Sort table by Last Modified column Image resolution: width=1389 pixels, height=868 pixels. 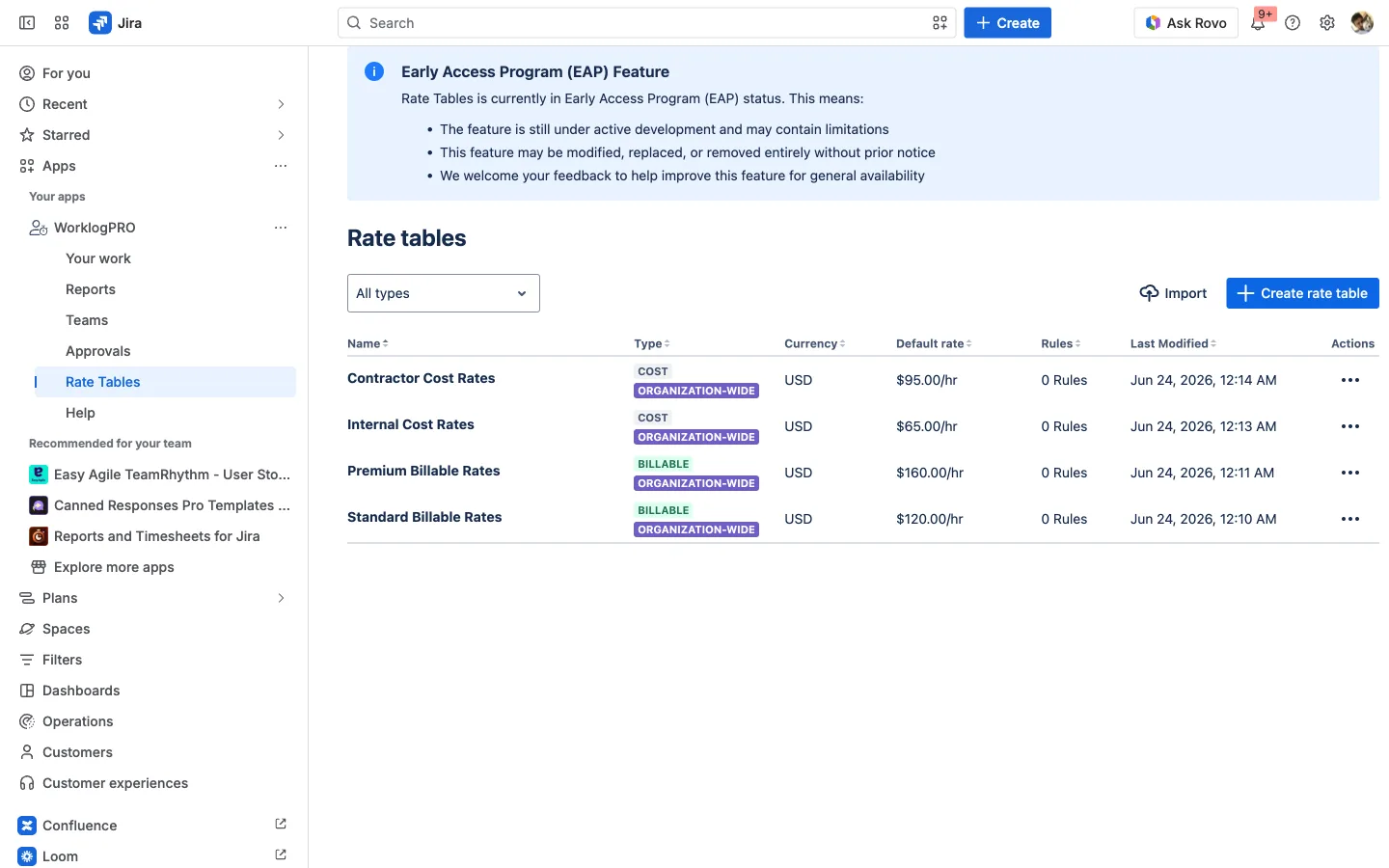1174,343
